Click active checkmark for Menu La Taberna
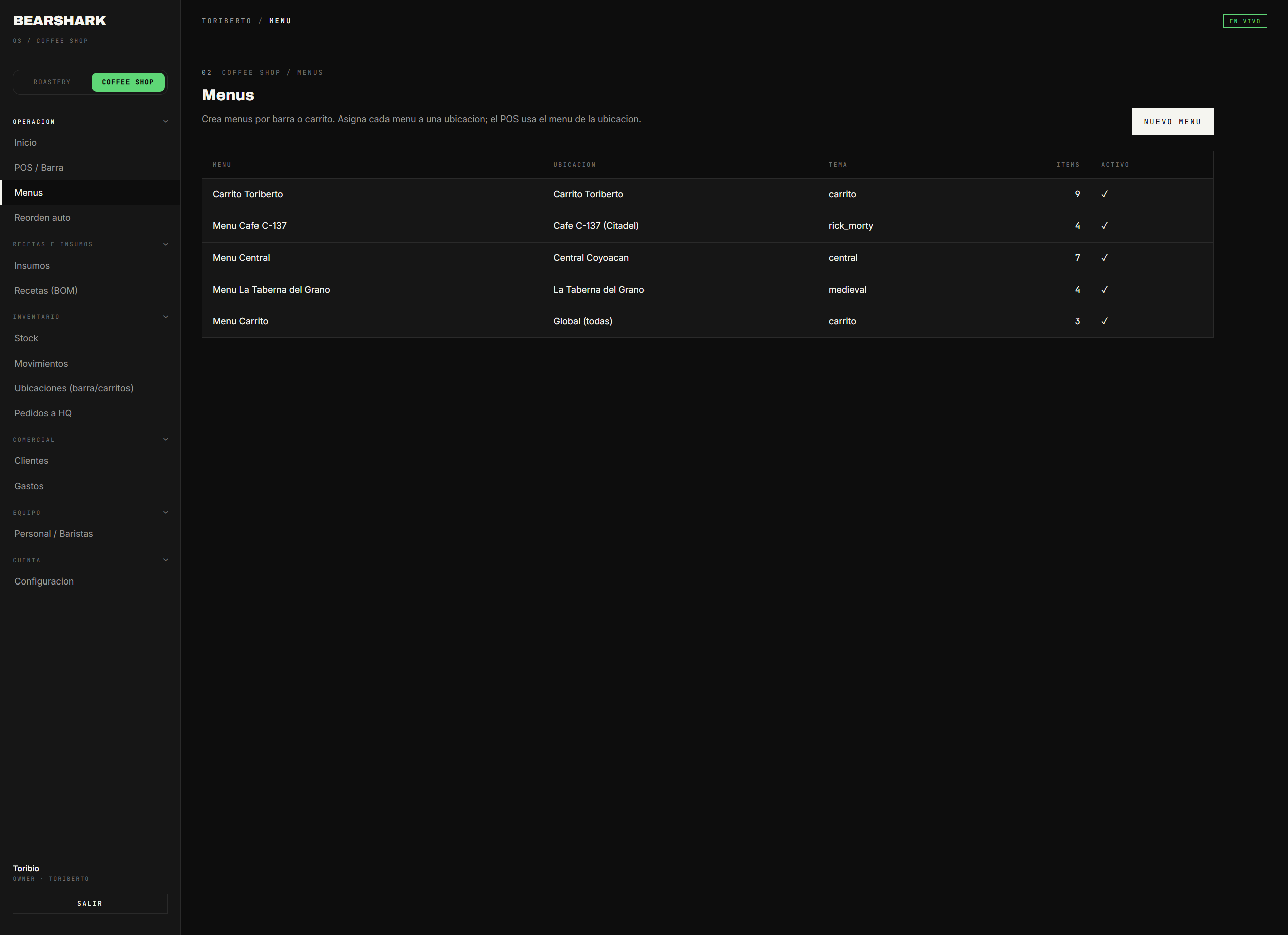Screen dimensions: 1288x935 (1105, 290)
